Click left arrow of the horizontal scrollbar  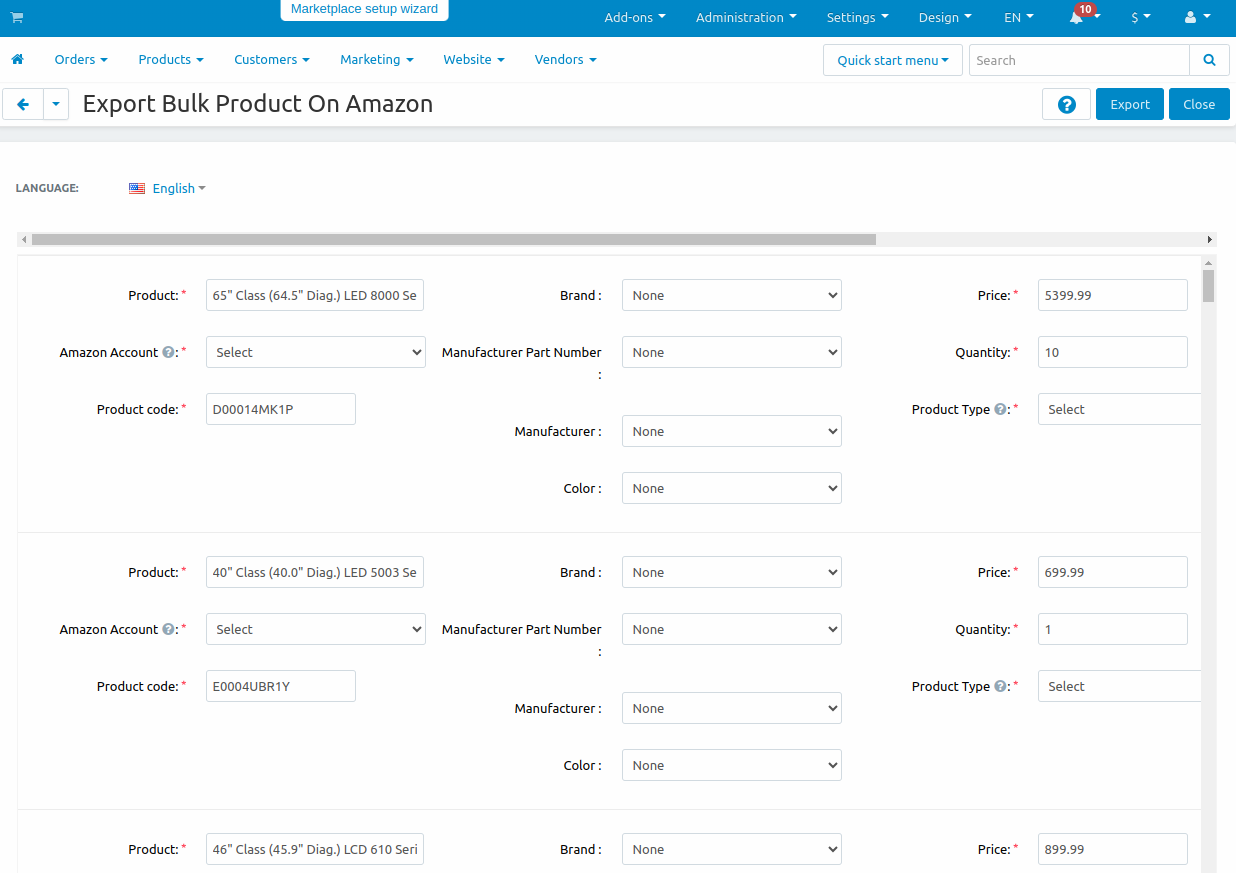pyautogui.click(x=24, y=240)
